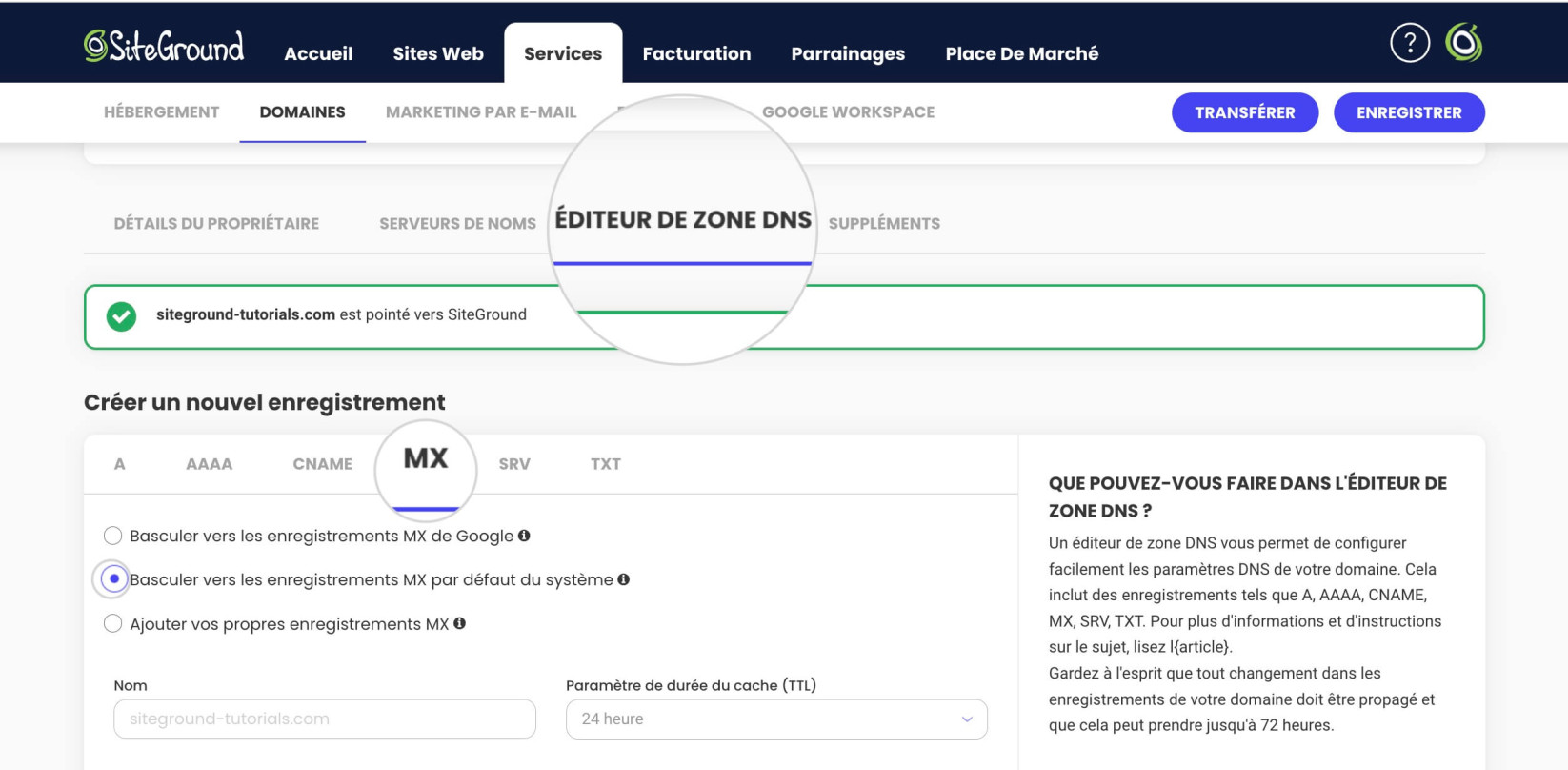This screenshot has width=1568, height=770.
Task: Click info icon beside Google MX records option
Action: click(524, 536)
